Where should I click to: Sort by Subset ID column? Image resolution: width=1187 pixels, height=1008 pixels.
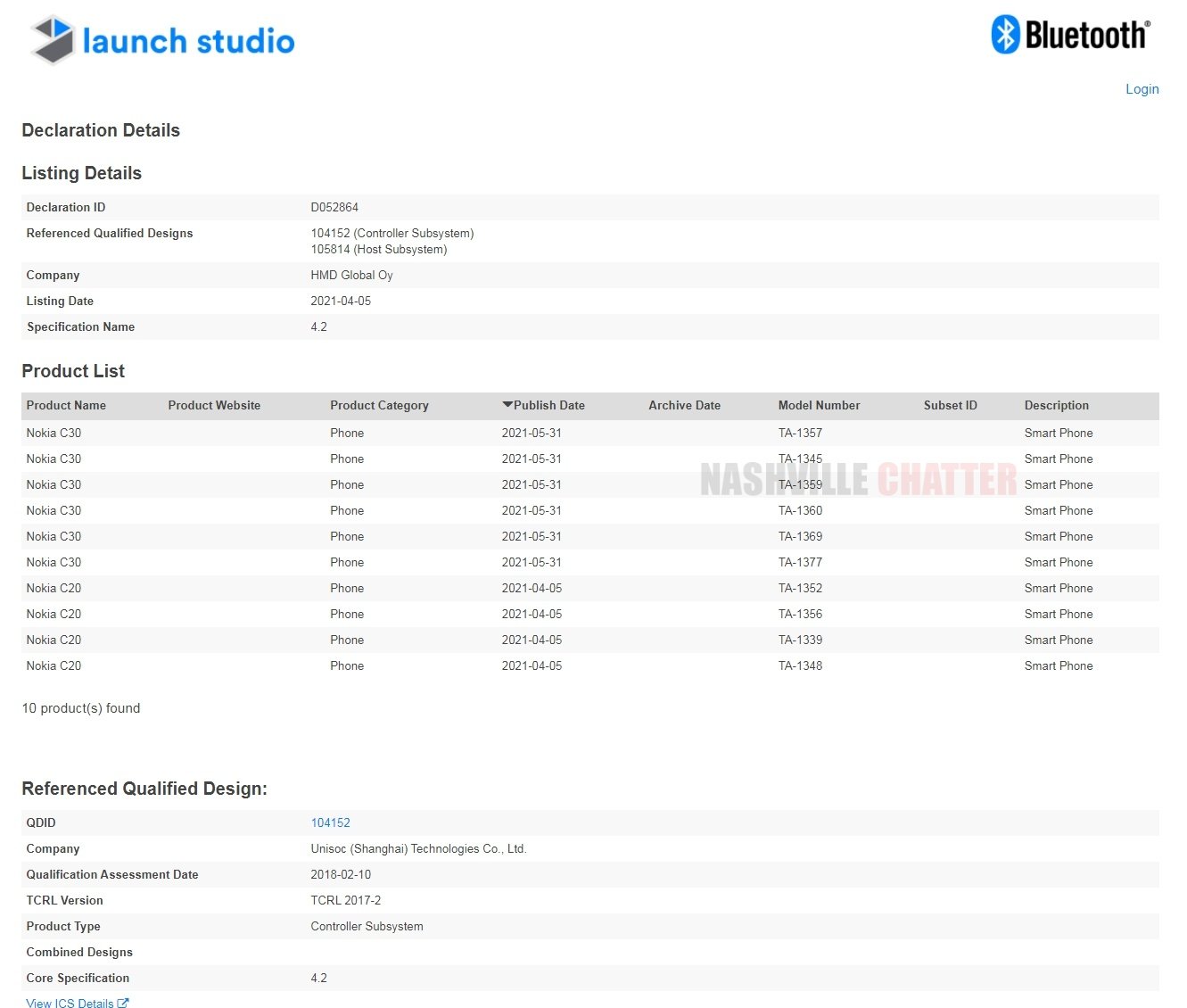click(x=950, y=405)
